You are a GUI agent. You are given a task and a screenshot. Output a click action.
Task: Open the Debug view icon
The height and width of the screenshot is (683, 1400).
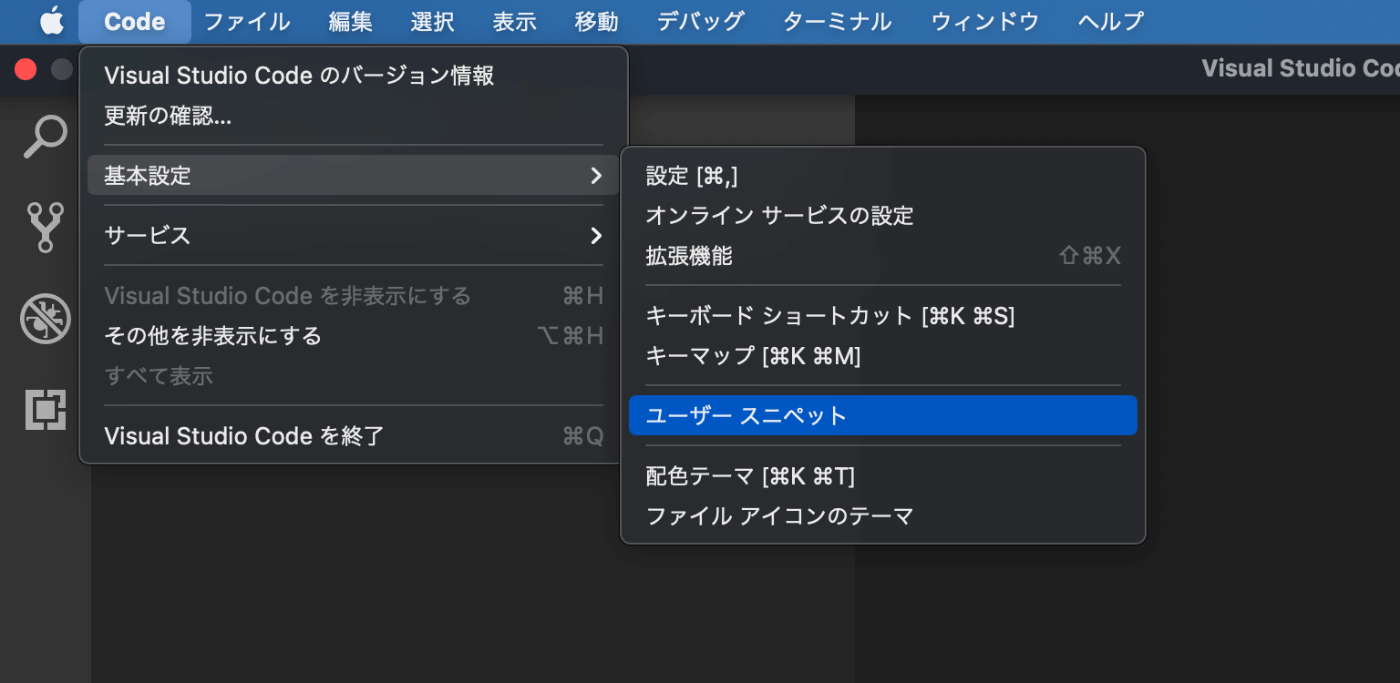point(45,319)
